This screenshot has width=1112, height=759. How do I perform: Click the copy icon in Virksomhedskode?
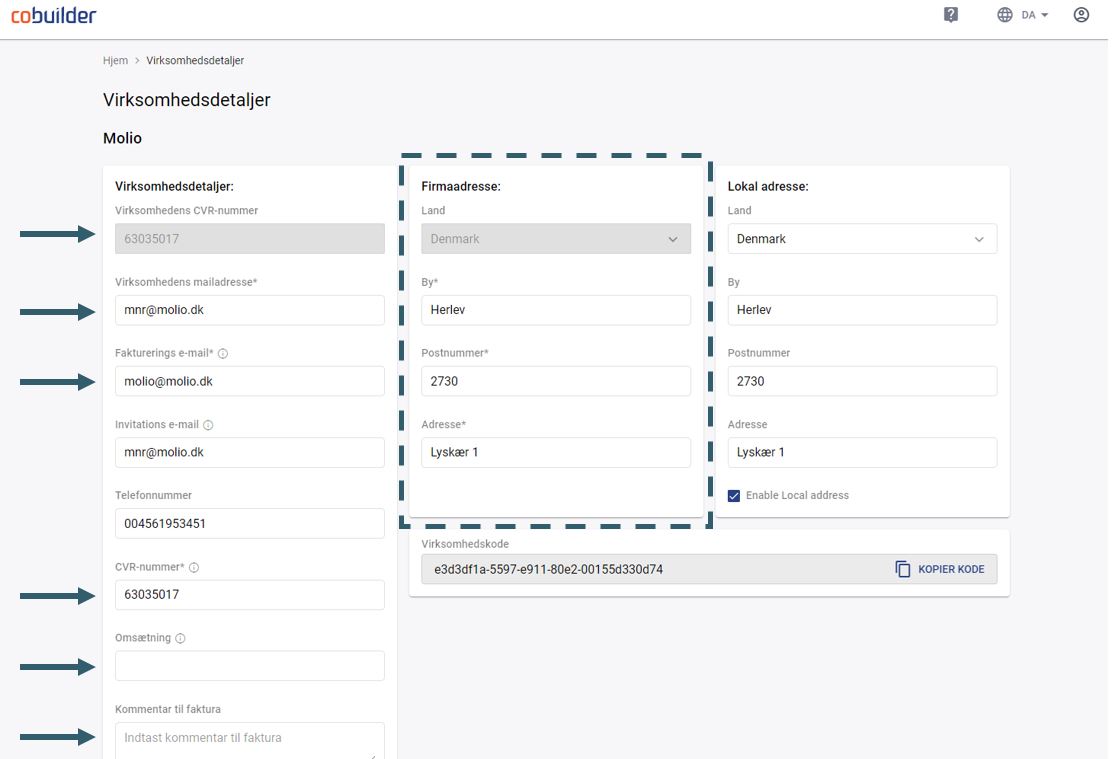(x=902, y=569)
